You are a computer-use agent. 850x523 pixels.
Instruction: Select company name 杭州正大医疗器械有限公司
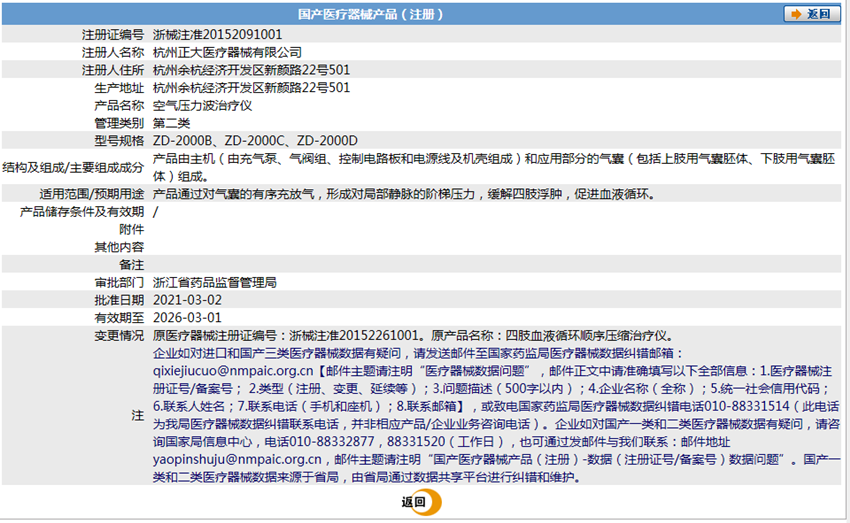click(x=227, y=53)
